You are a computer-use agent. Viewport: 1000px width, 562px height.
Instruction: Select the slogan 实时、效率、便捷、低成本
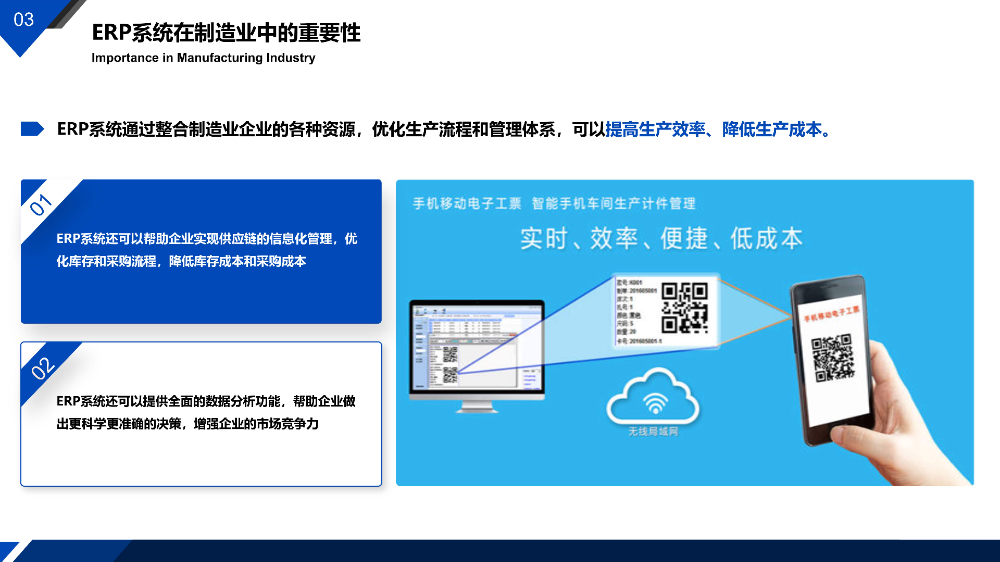coord(661,239)
